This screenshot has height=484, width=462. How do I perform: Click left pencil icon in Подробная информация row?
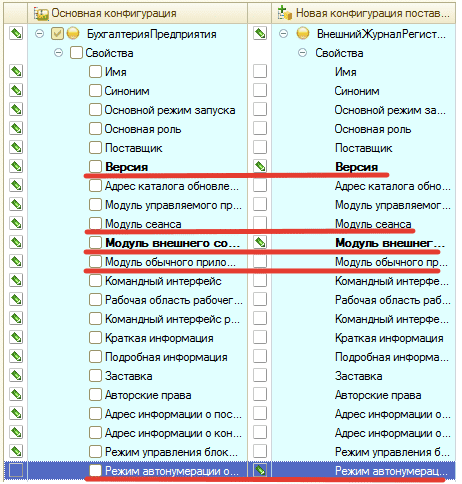[x=16, y=357]
